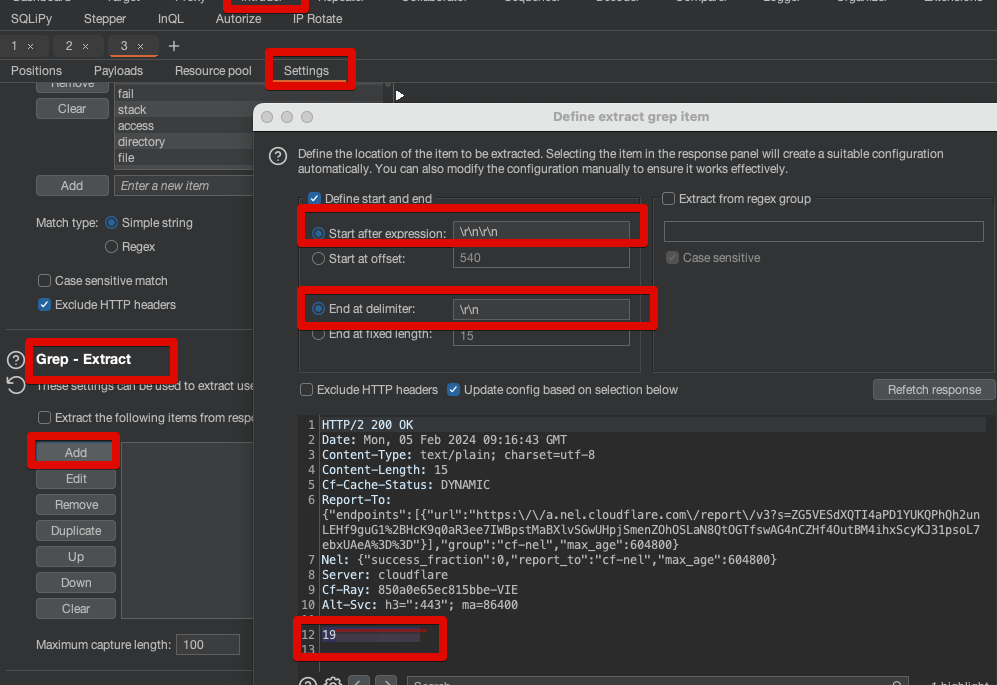Focus the Enter a new item field
Screen dimensions: 997x685
184,186
